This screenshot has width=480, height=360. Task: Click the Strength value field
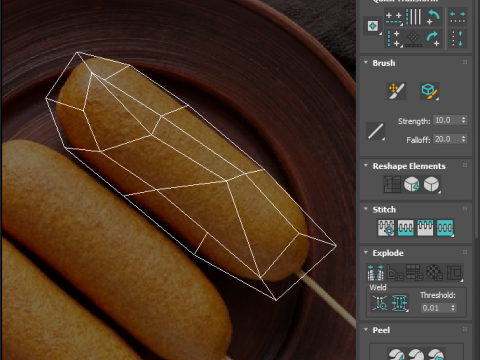click(x=446, y=120)
